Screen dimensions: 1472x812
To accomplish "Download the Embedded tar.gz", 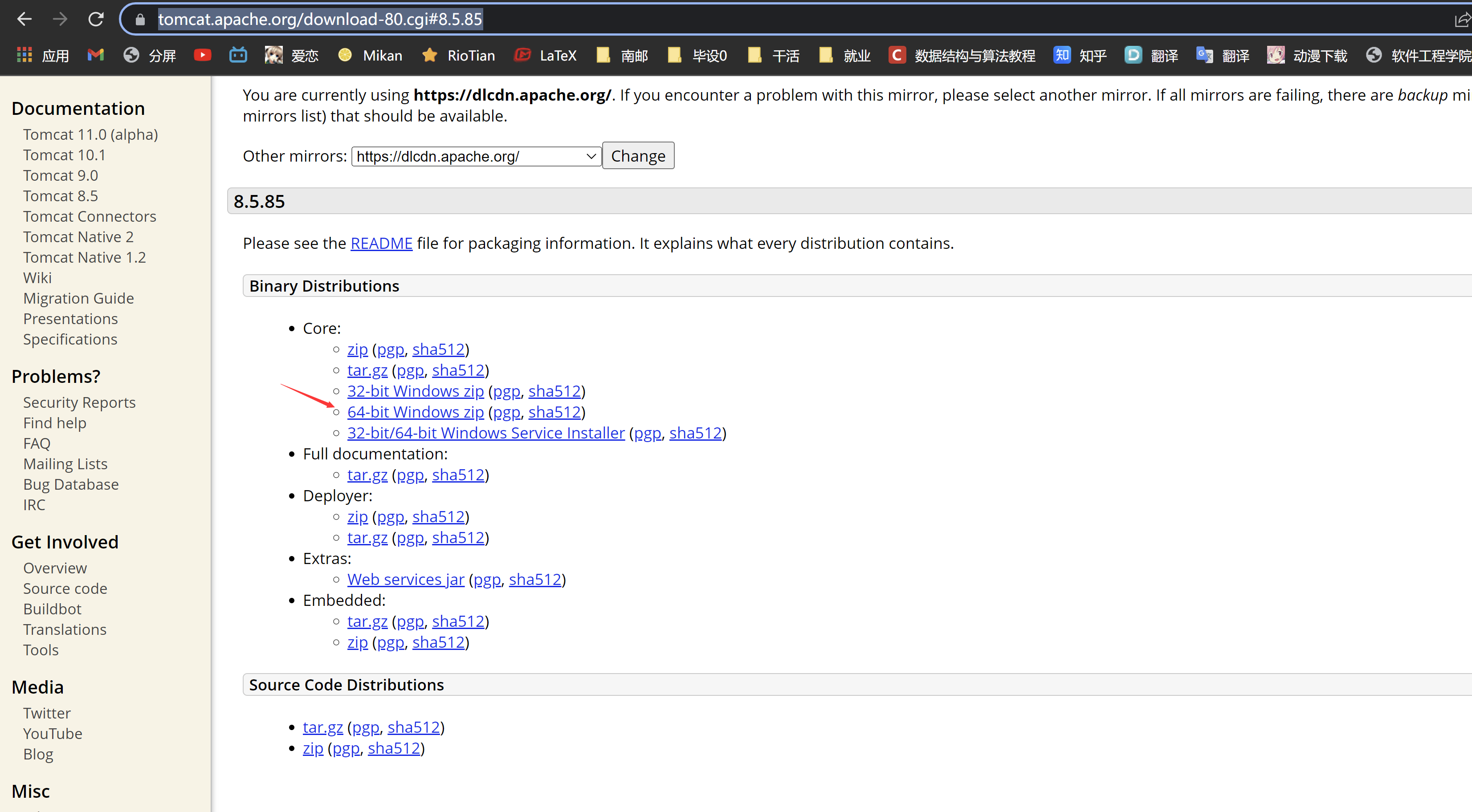I will click(x=367, y=621).
